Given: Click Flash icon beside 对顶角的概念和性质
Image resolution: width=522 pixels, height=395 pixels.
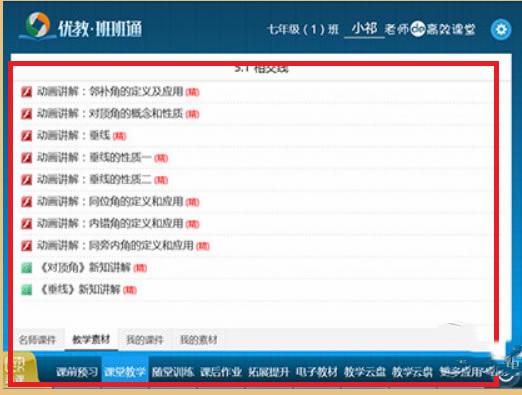Looking at the screenshot, I should [27, 114].
